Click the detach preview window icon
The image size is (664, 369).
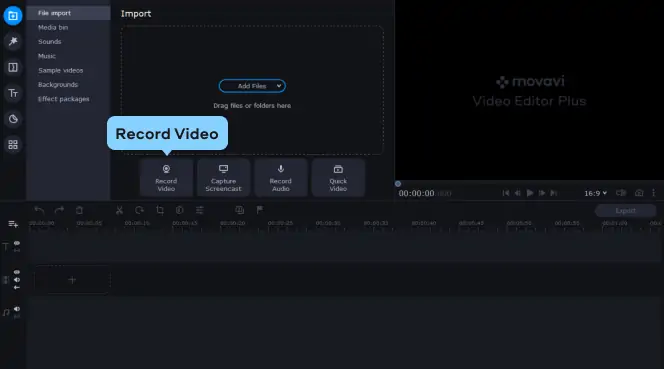point(621,193)
